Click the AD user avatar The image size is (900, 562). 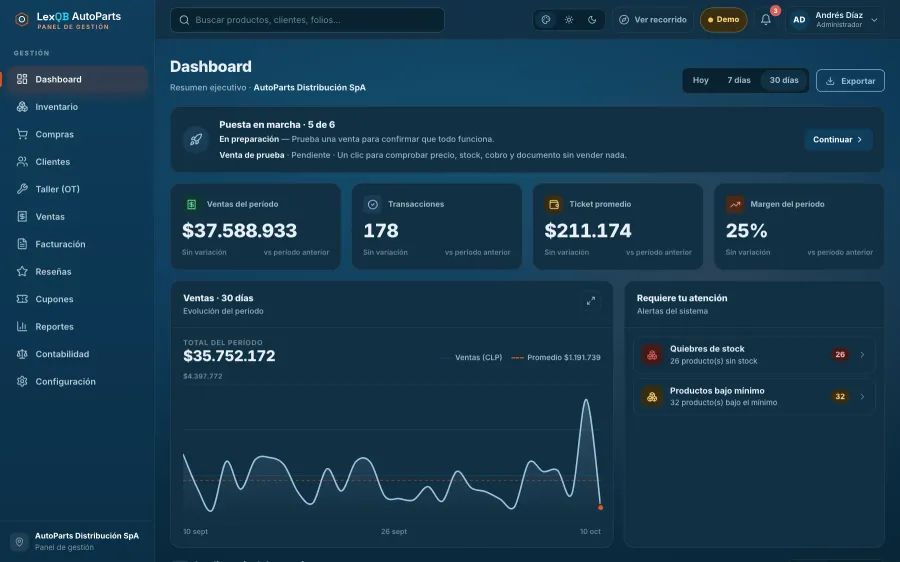click(x=799, y=20)
